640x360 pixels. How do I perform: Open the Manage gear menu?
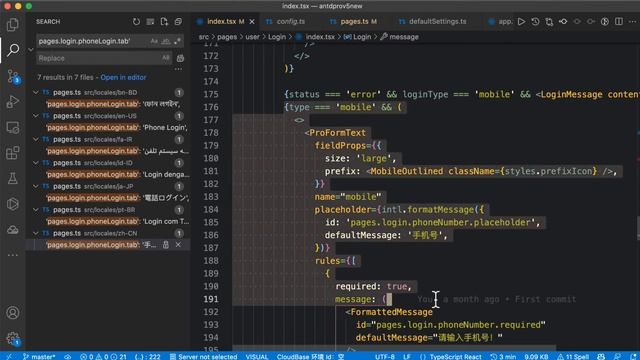pos(13,338)
